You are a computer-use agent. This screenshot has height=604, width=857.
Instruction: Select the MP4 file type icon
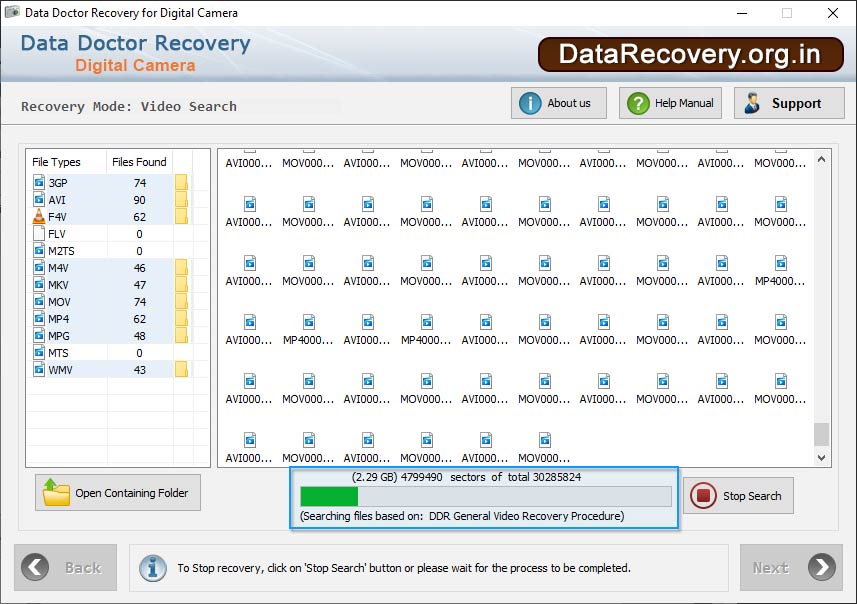[39, 318]
